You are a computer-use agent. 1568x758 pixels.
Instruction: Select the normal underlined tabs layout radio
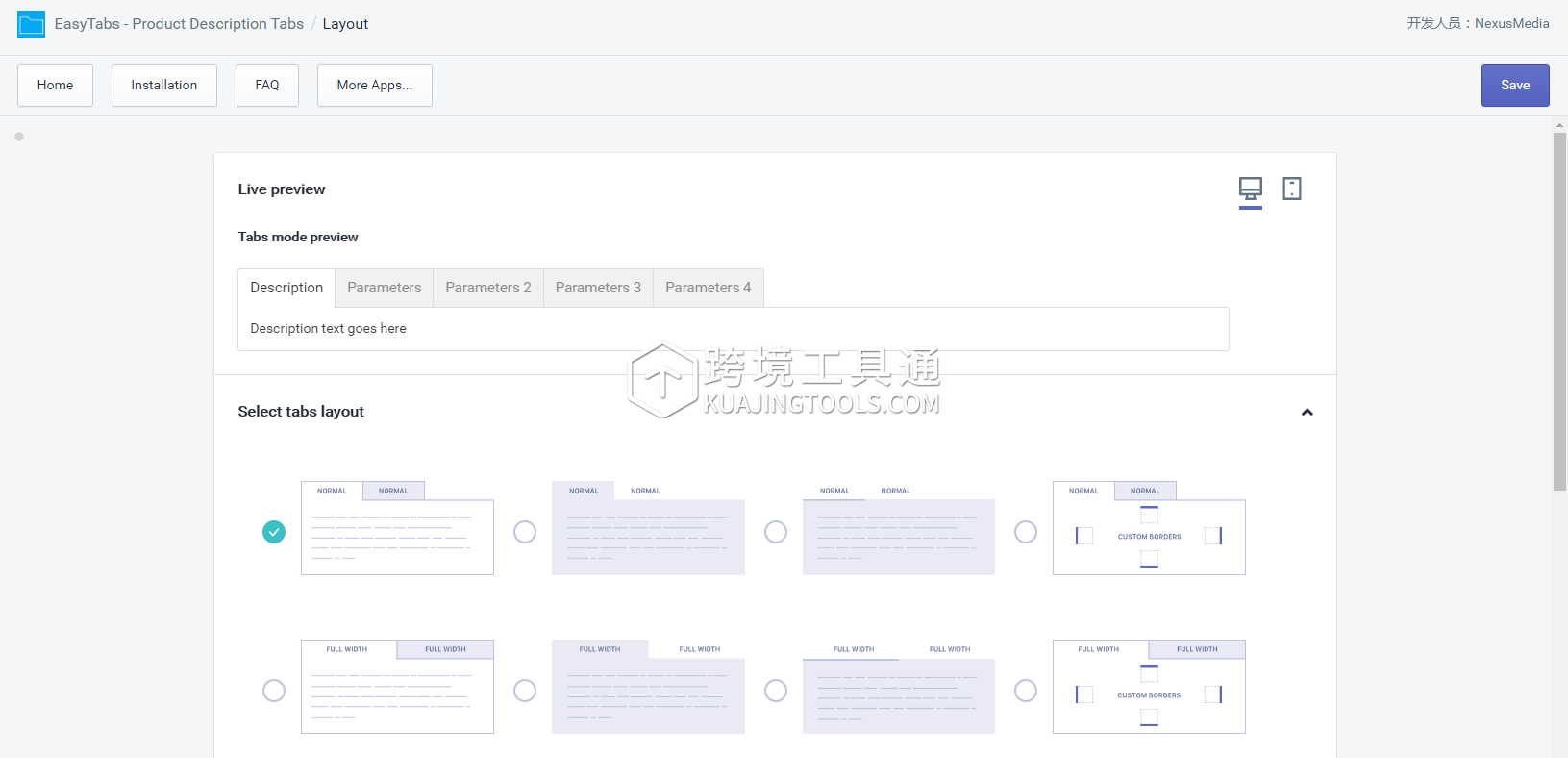(776, 532)
